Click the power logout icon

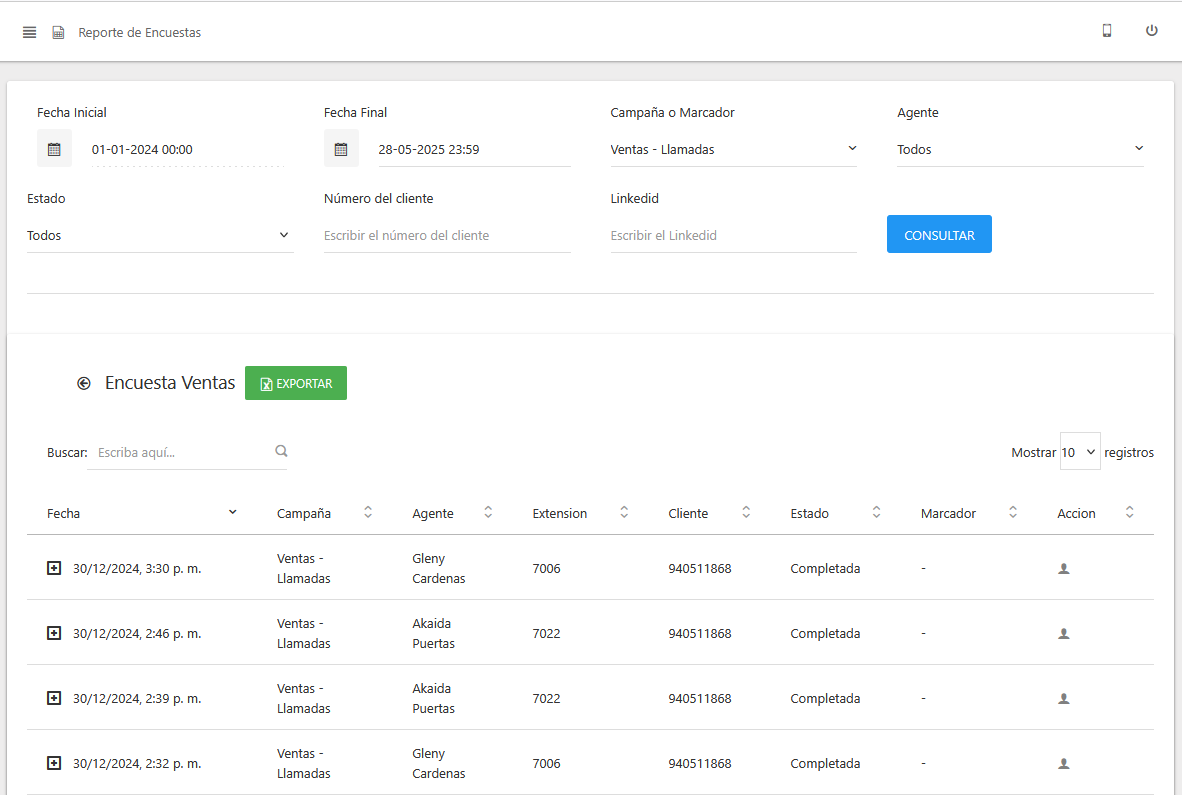coord(1151,31)
